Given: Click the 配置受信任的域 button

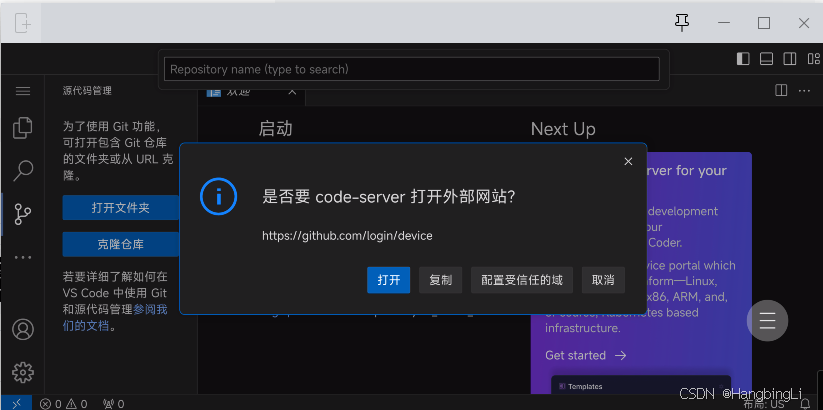Looking at the screenshot, I should [522, 280].
